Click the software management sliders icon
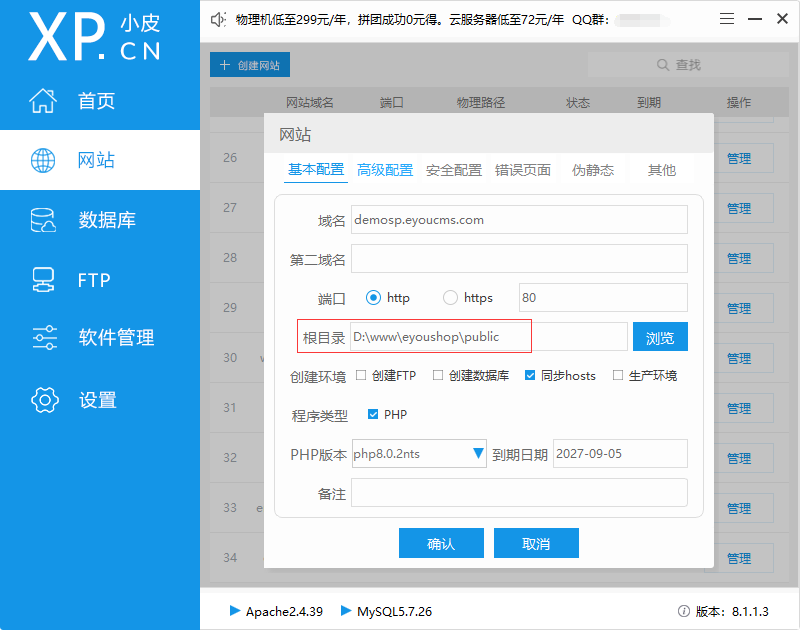 pos(44,337)
